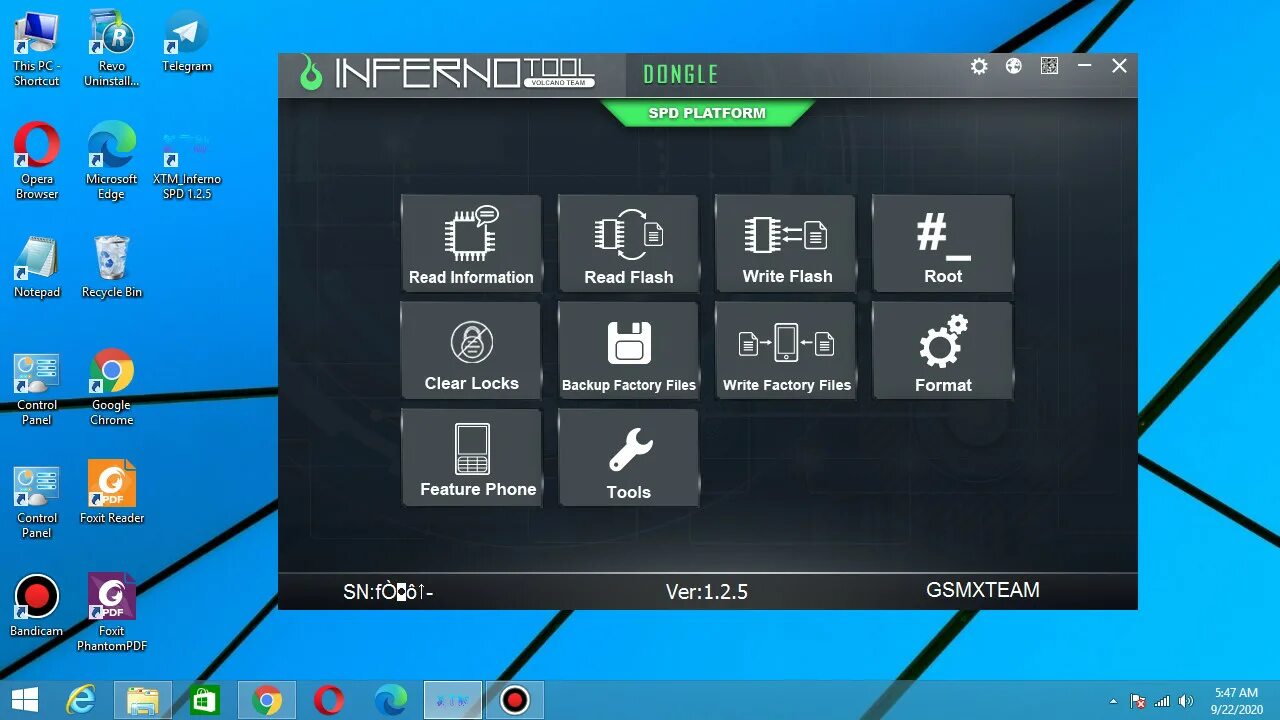Select Google Chrome desktop icon
The height and width of the screenshot is (720, 1280).
(112, 387)
